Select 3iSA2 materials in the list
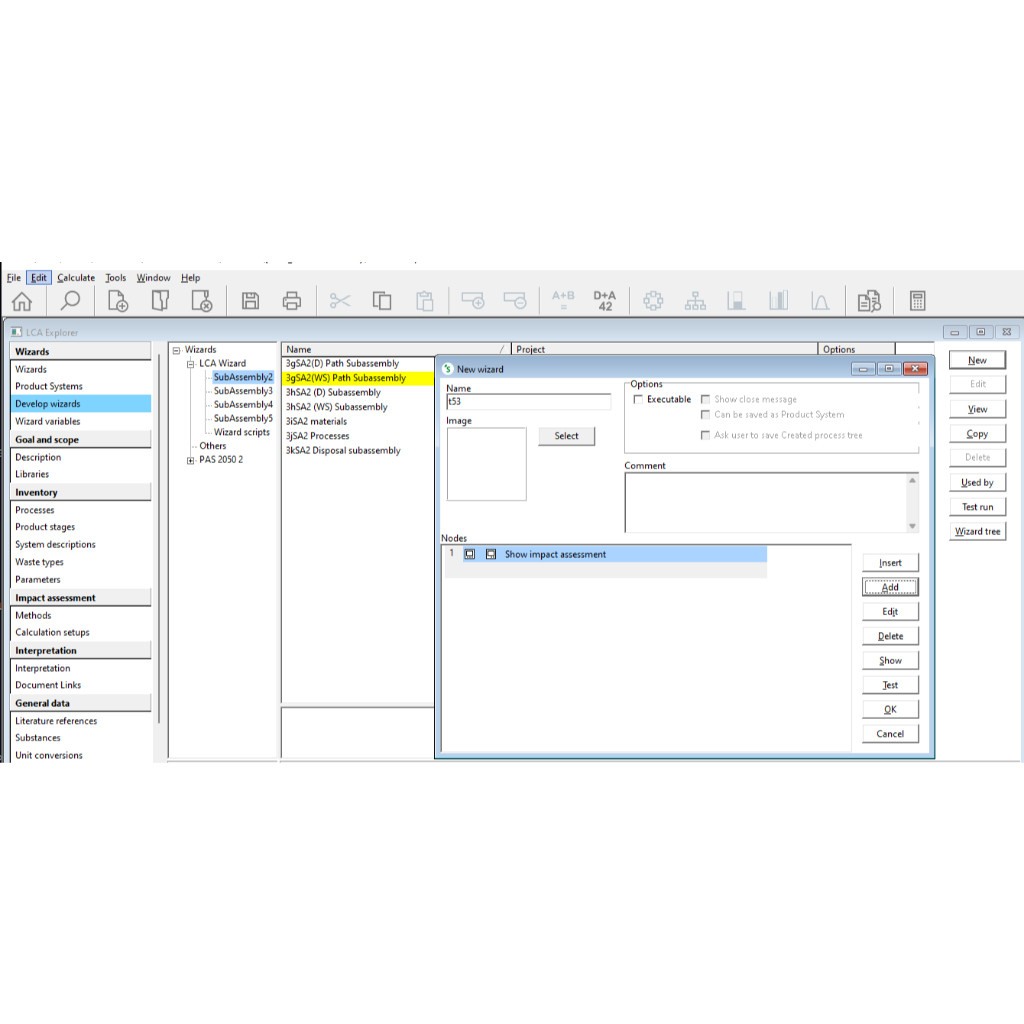 (316, 422)
